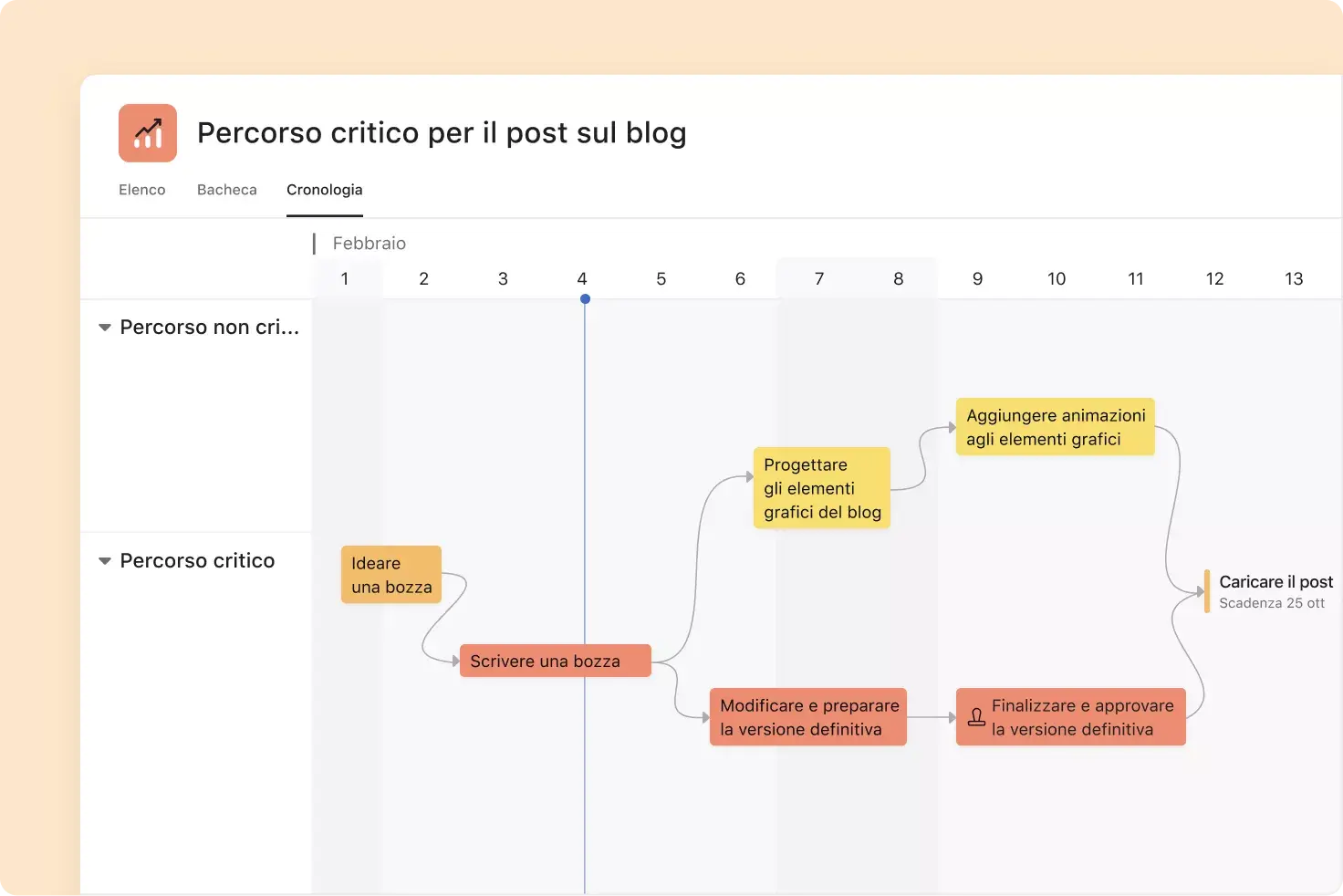Image resolution: width=1343 pixels, height=896 pixels.
Task: Open the Ideare una bozza task
Action: 391,575
